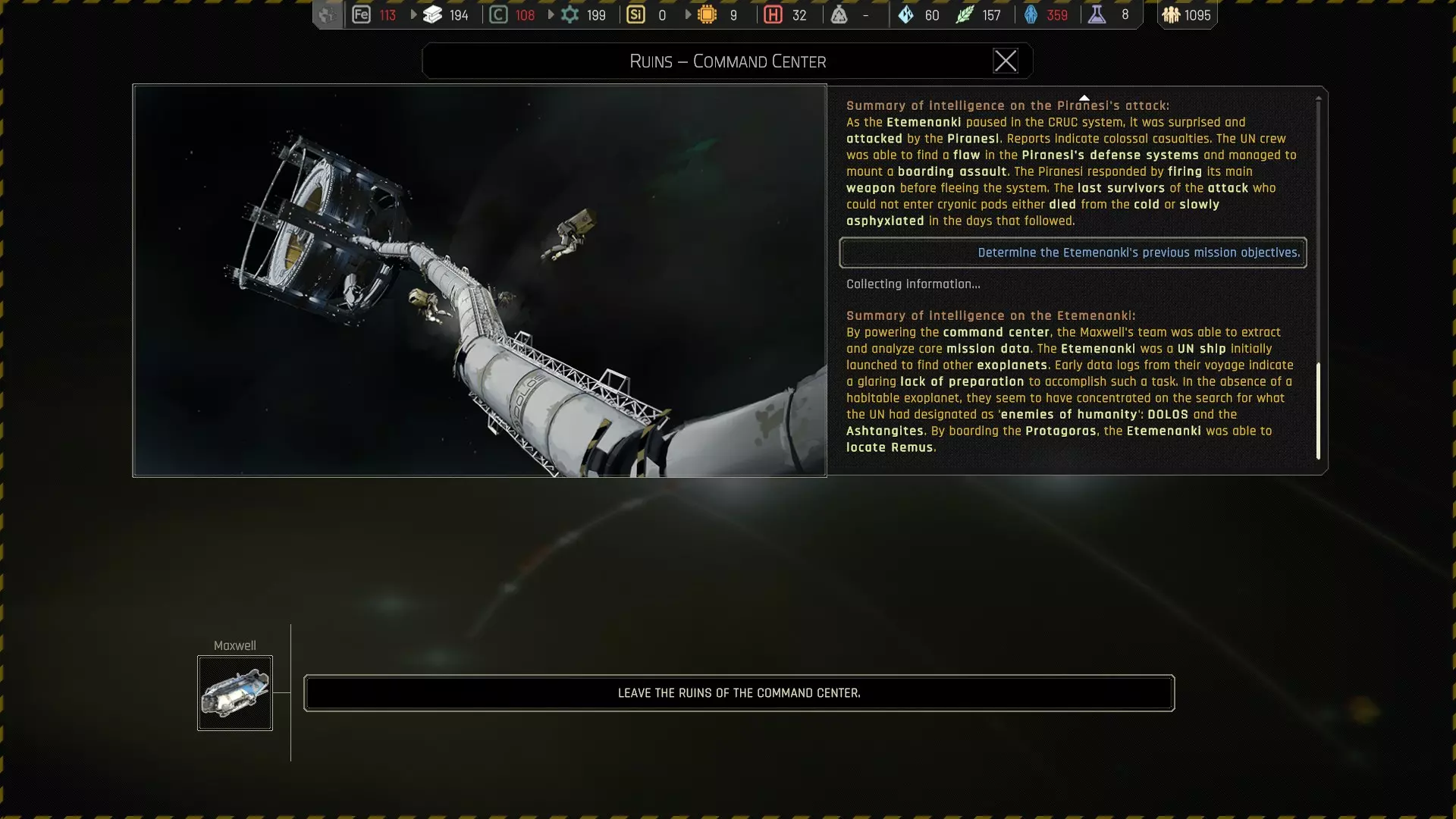Click the carbon C resource icon
1456x819 pixels.
[498, 14]
